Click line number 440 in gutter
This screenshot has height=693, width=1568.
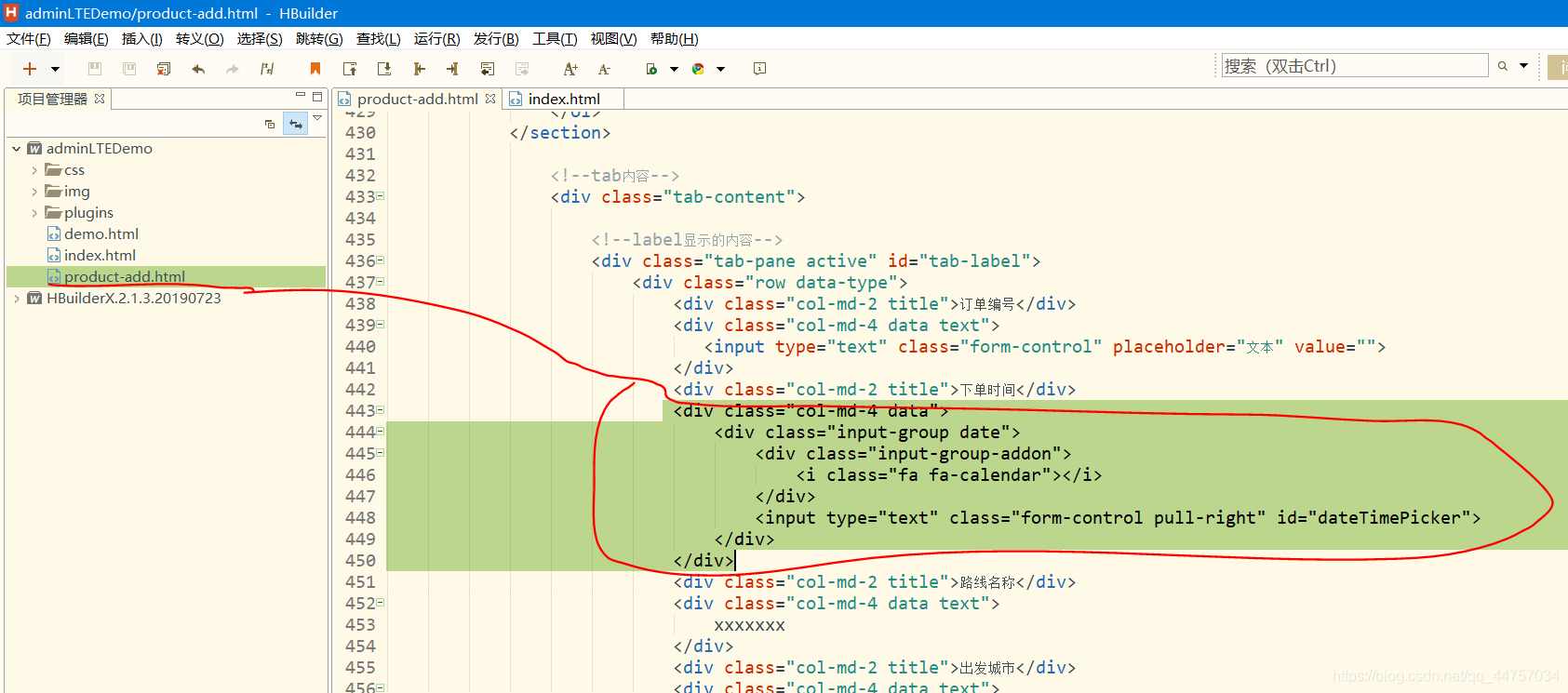(x=360, y=346)
